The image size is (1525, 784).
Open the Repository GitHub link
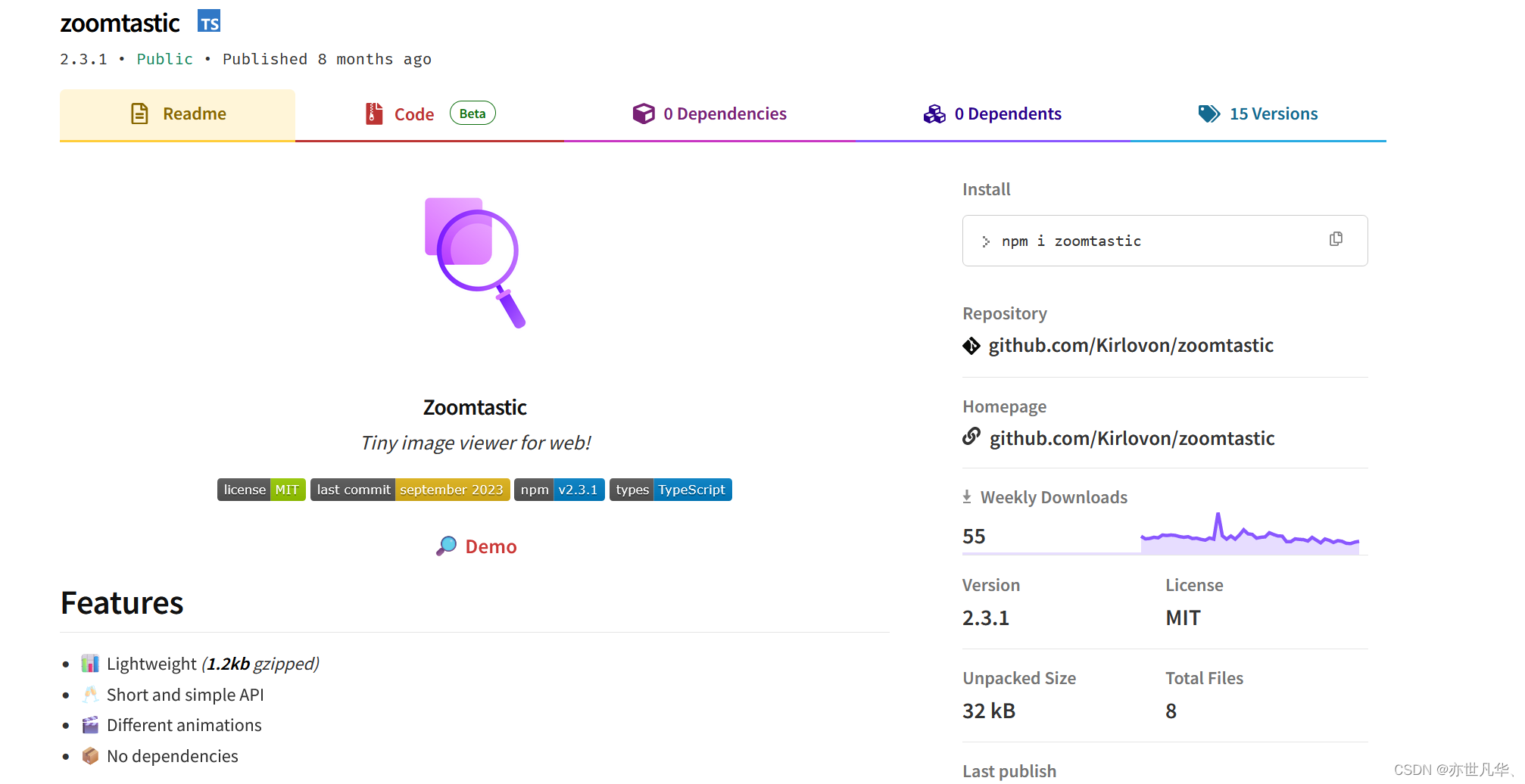click(1130, 345)
